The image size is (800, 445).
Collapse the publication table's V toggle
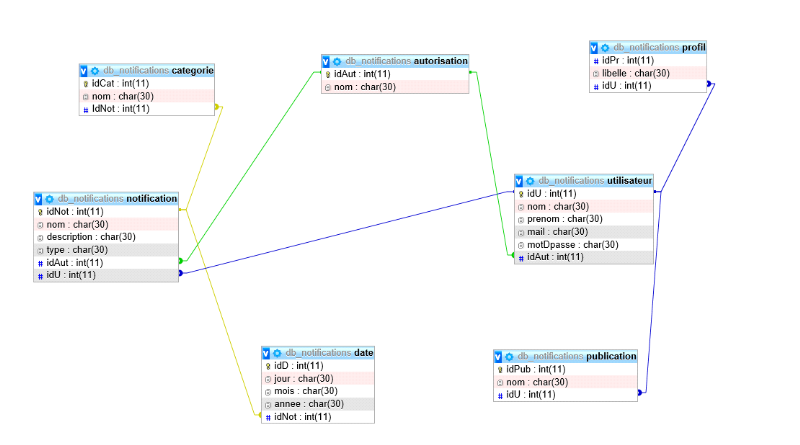(498, 357)
